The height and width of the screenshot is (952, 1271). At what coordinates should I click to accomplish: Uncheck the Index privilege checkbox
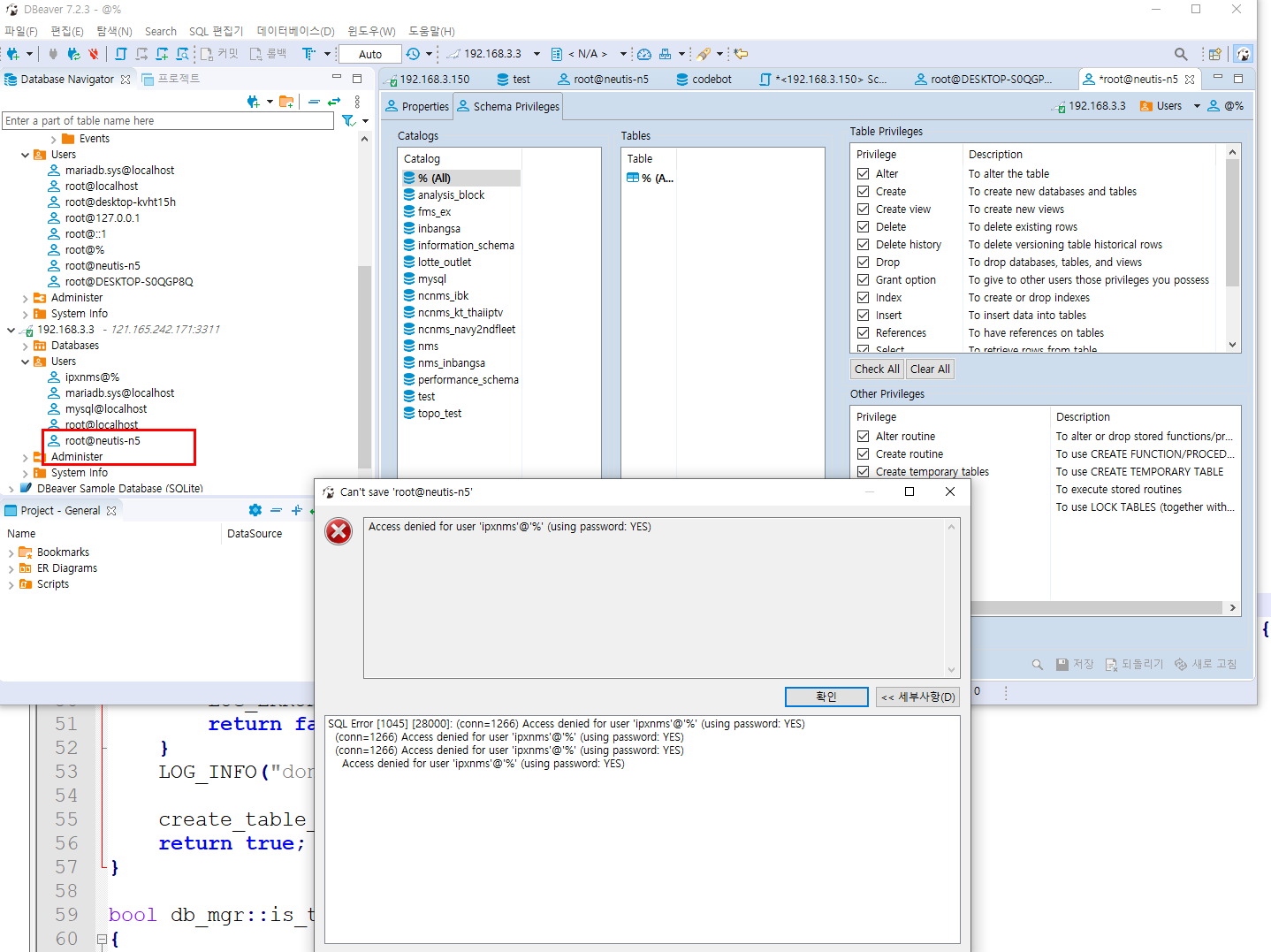[x=863, y=298]
